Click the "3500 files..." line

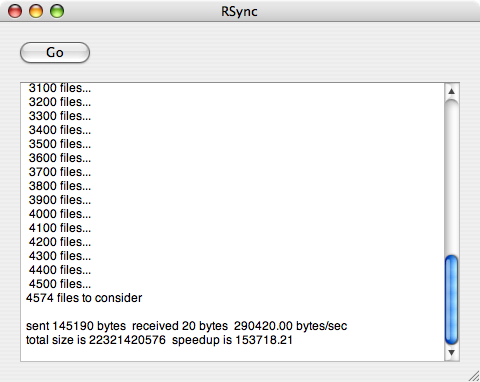coord(60,144)
